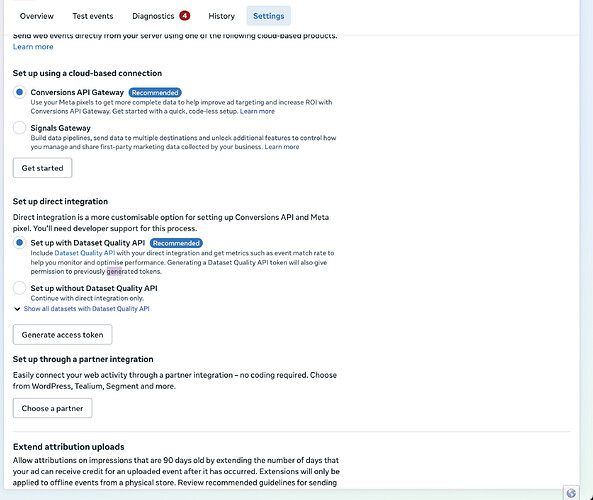Screen dimensions: 593x500
Task: Click the Get started button
Action: [42, 168]
